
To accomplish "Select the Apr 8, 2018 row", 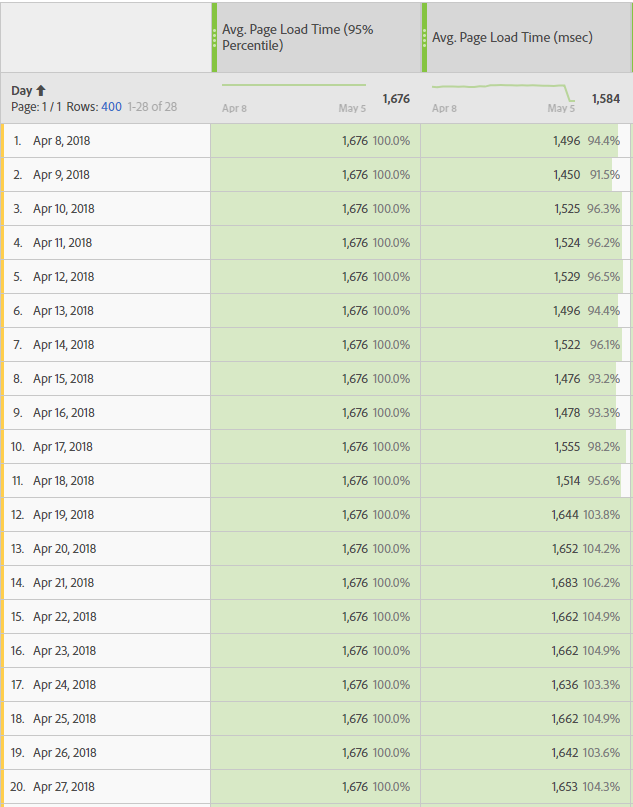I will pyautogui.click(x=61, y=141).
